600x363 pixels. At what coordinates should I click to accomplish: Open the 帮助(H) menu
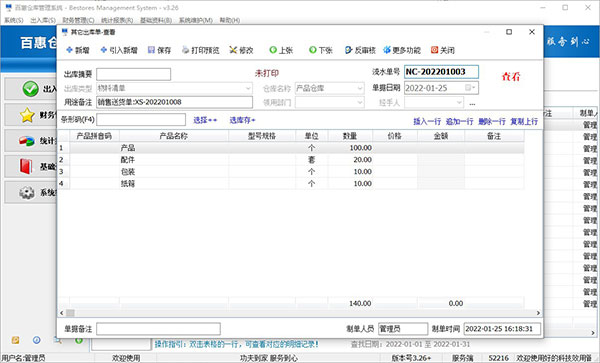(x=230, y=20)
